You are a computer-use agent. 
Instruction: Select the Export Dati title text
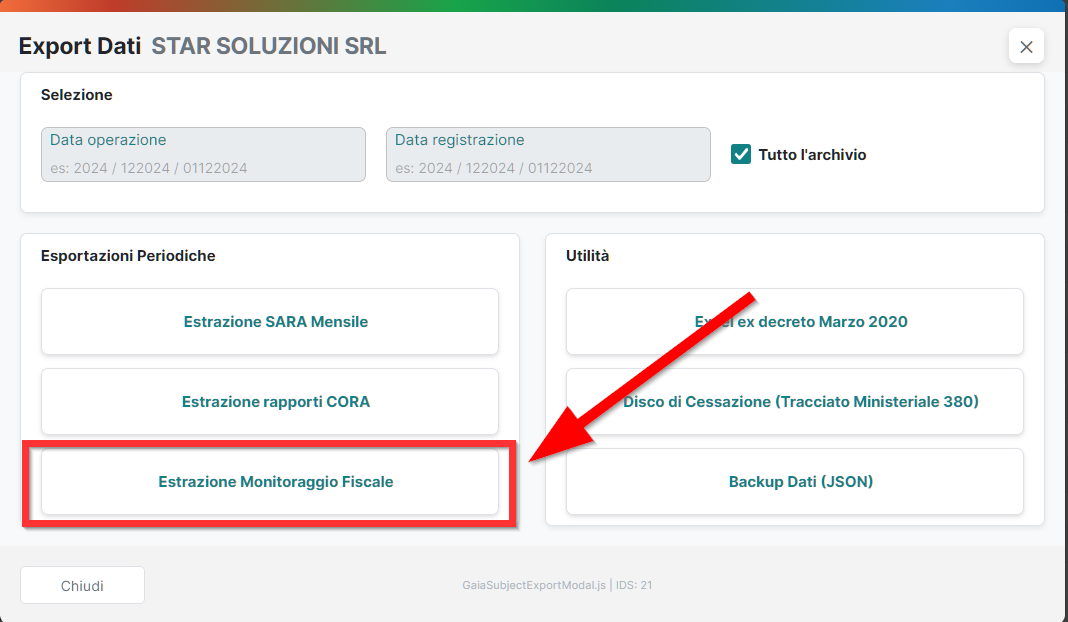click(x=80, y=46)
